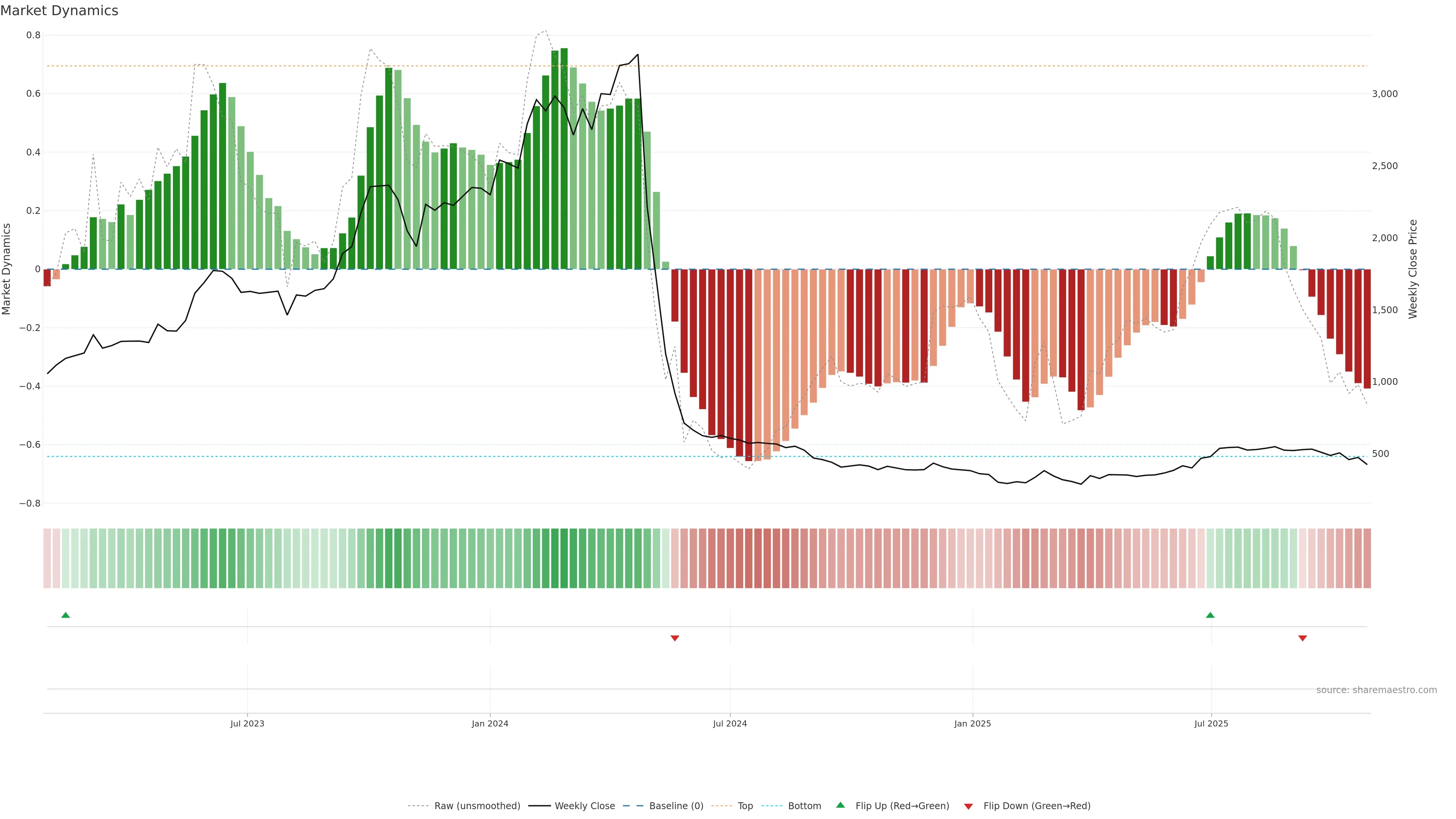Image resolution: width=1456 pixels, height=819 pixels.
Task: Click the black Weekly Close legend line
Action: click(x=539, y=806)
